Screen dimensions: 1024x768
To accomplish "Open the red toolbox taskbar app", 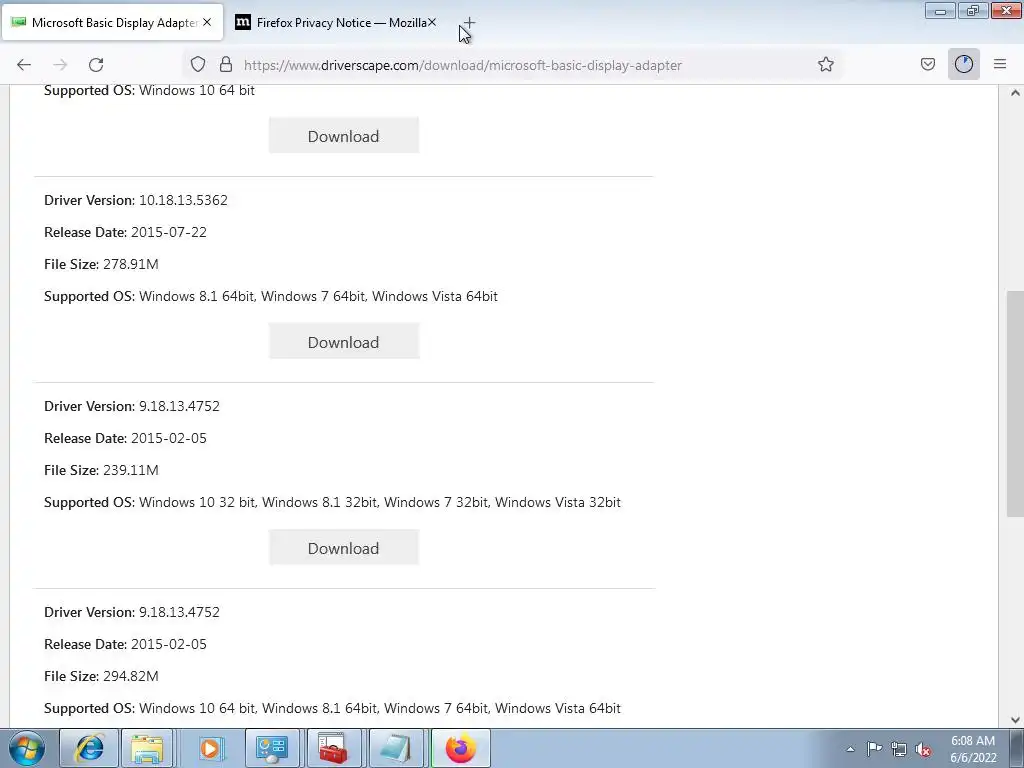I will pos(333,748).
